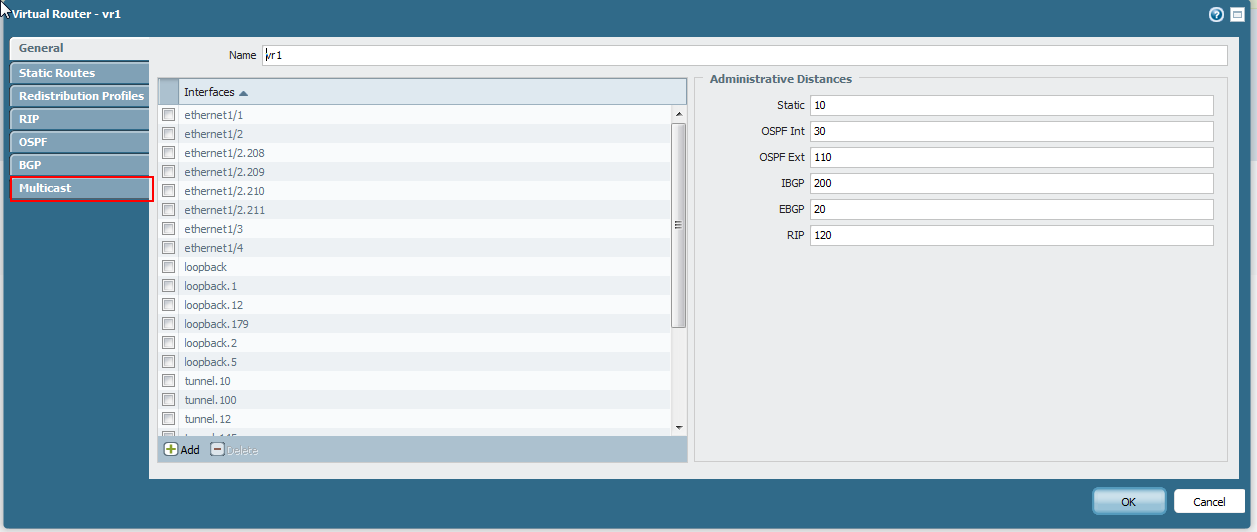Select the ethernet1/2.209 checkbox

168,172
